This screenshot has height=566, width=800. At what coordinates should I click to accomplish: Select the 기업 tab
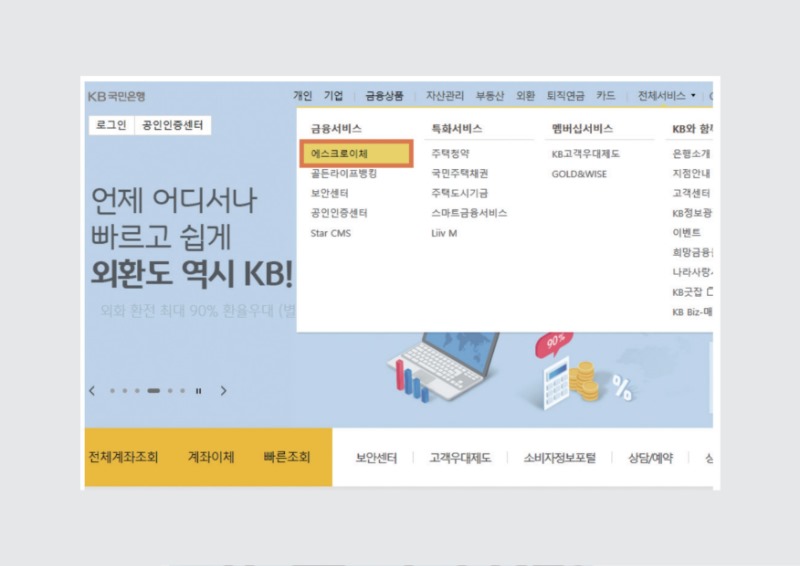pos(333,96)
